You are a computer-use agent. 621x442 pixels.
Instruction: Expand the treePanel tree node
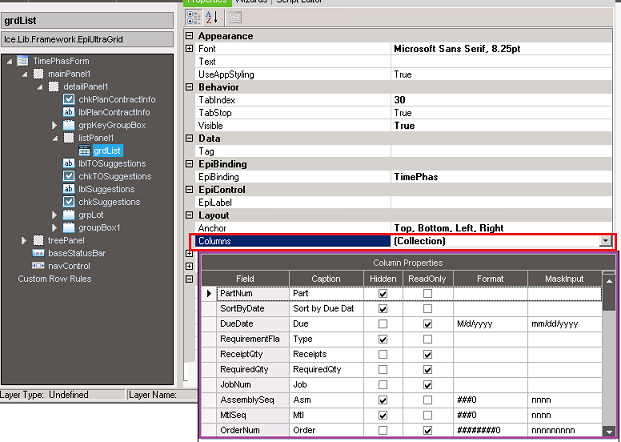tap(24, 240)
